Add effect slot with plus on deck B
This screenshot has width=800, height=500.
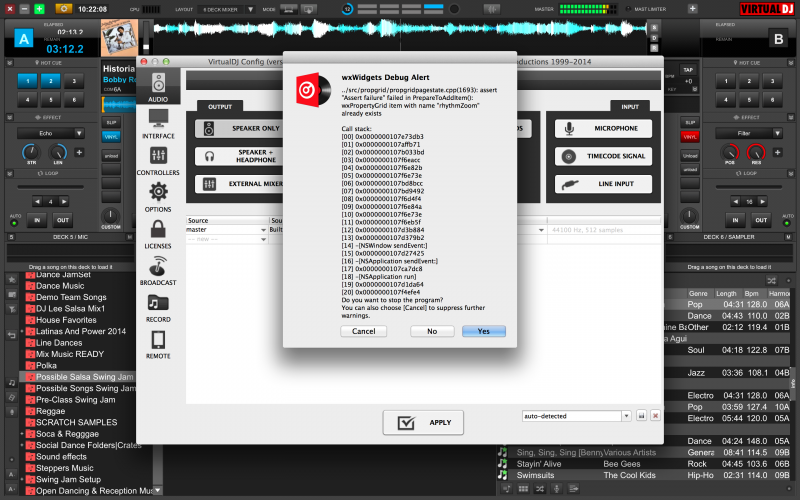click(x=777, y=153)
